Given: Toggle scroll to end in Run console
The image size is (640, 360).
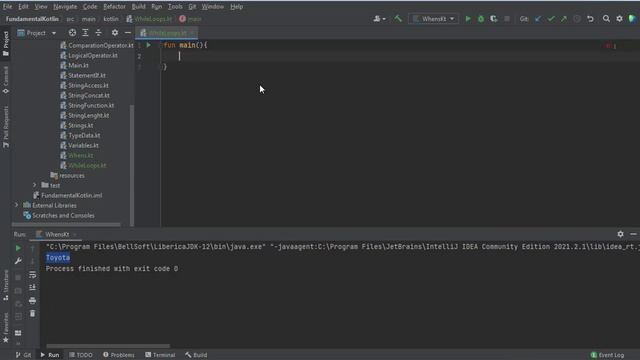Looking at the screenshot, I should pyautogui.click(x=33, y=288).
